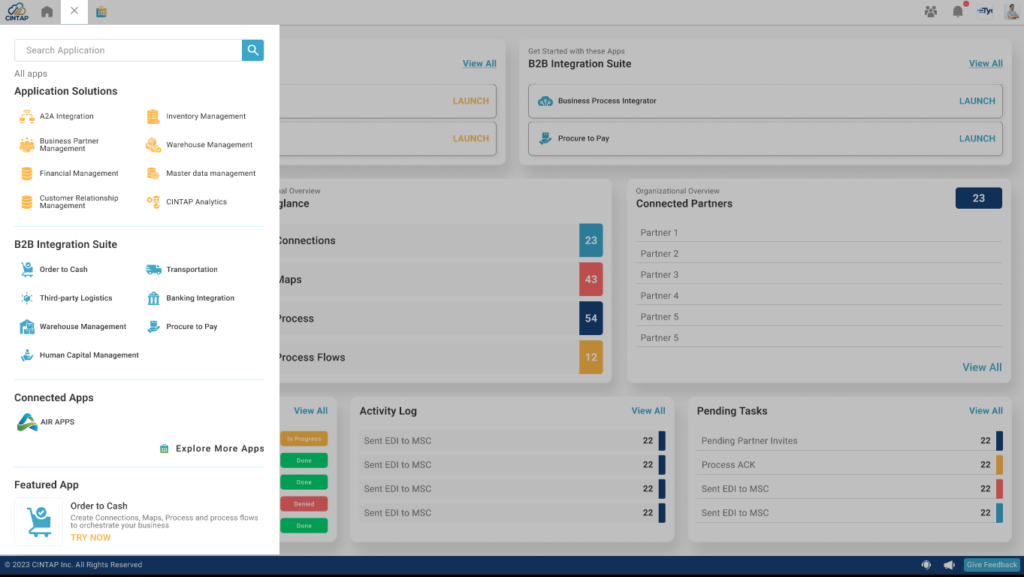
Task: Launch Procure to Pay in B2B suite card
Action: (x=977, y=138)
